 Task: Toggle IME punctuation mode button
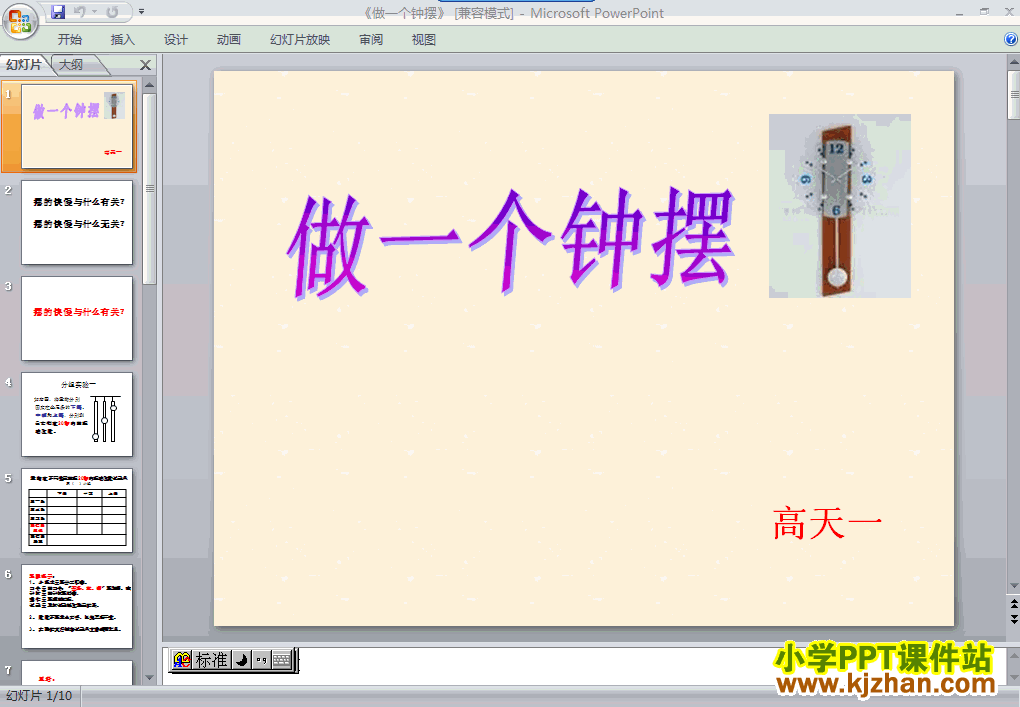[261, 660]
